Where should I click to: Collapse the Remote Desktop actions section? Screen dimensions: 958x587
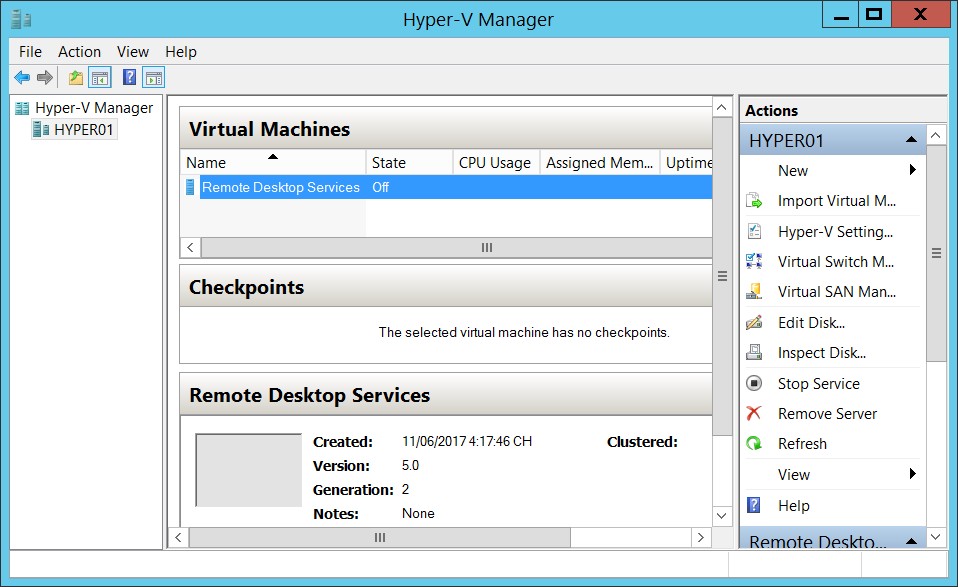tap(912, 541)
